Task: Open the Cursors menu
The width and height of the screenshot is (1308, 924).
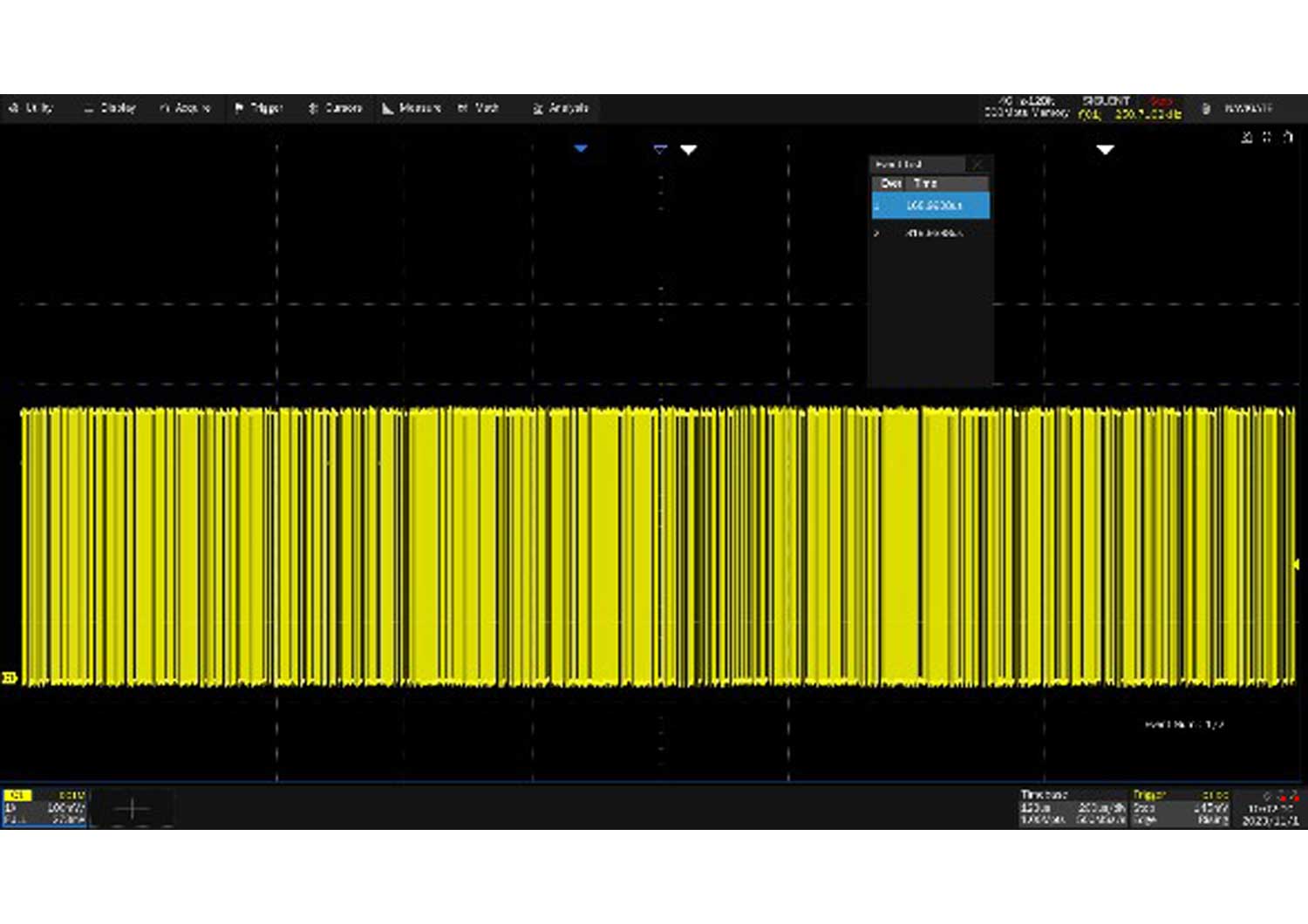Action: tap(335, 108)
